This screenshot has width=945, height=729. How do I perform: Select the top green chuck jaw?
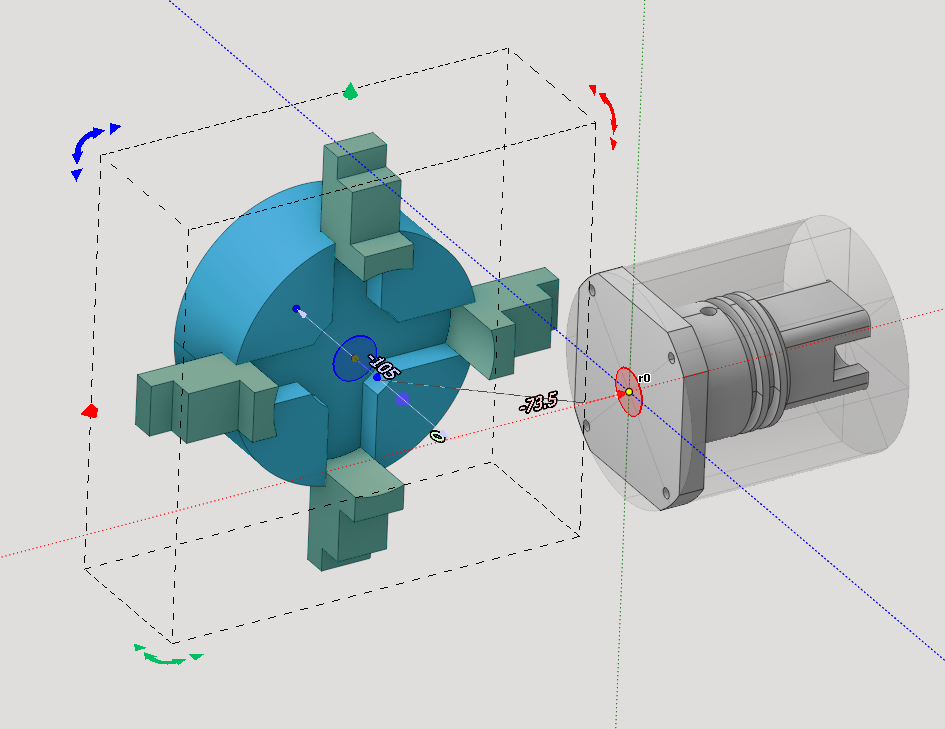[x=360, y=200]
